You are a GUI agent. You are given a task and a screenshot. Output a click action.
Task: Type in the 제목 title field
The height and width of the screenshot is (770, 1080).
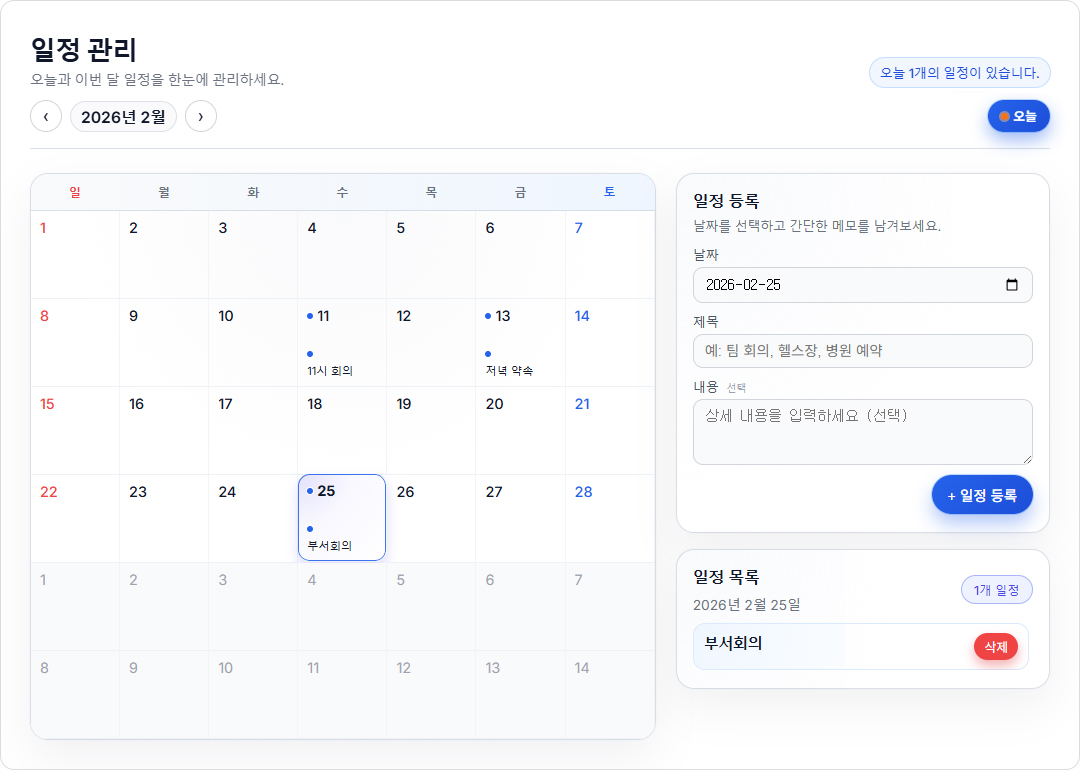(x=862, y=351)
